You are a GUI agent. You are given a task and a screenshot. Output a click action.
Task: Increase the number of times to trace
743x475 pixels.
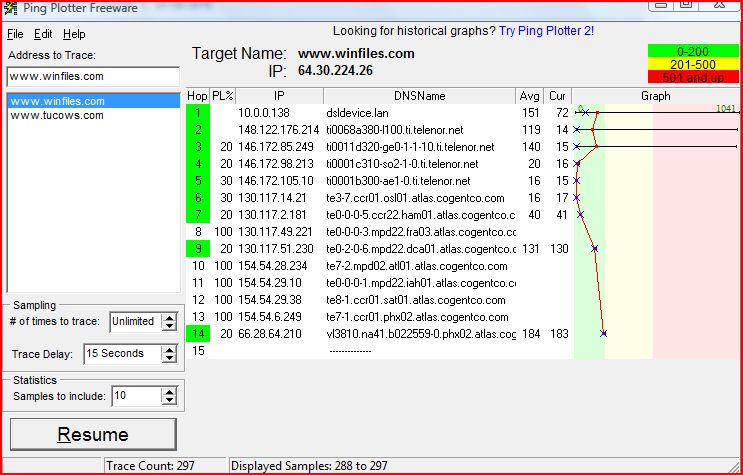point(169,317)
